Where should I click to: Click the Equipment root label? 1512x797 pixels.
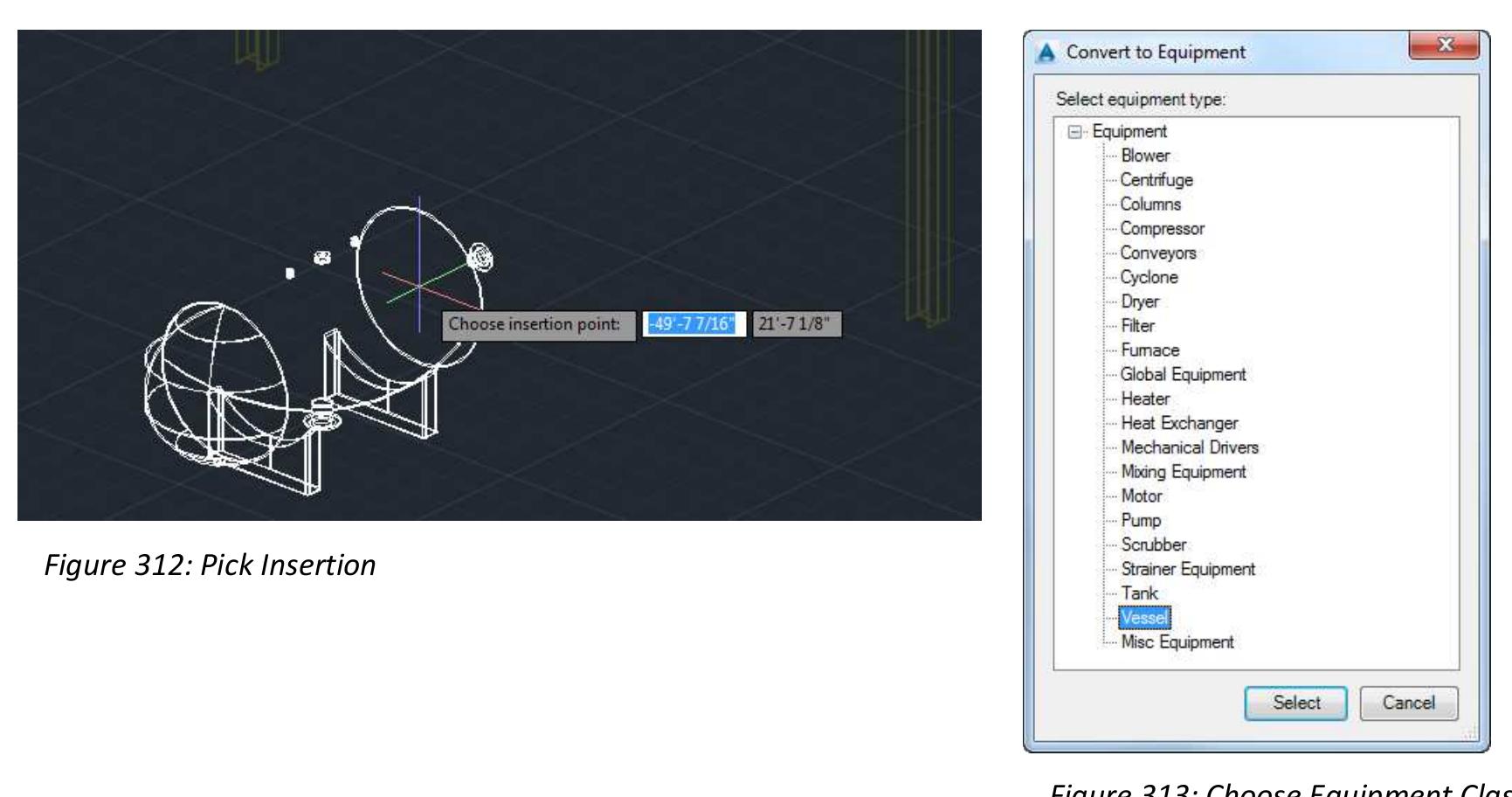[x=1129, y=132]
